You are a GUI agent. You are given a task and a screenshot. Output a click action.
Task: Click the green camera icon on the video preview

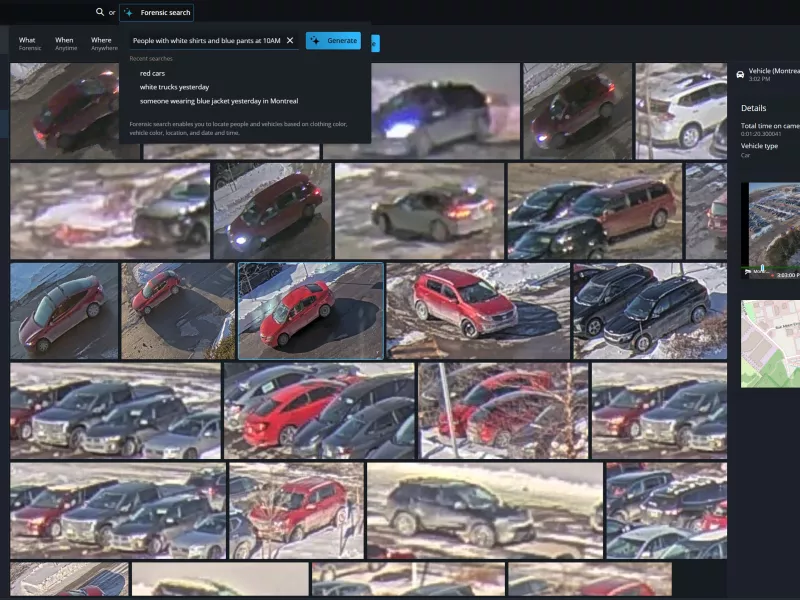[x=747, y=271]
